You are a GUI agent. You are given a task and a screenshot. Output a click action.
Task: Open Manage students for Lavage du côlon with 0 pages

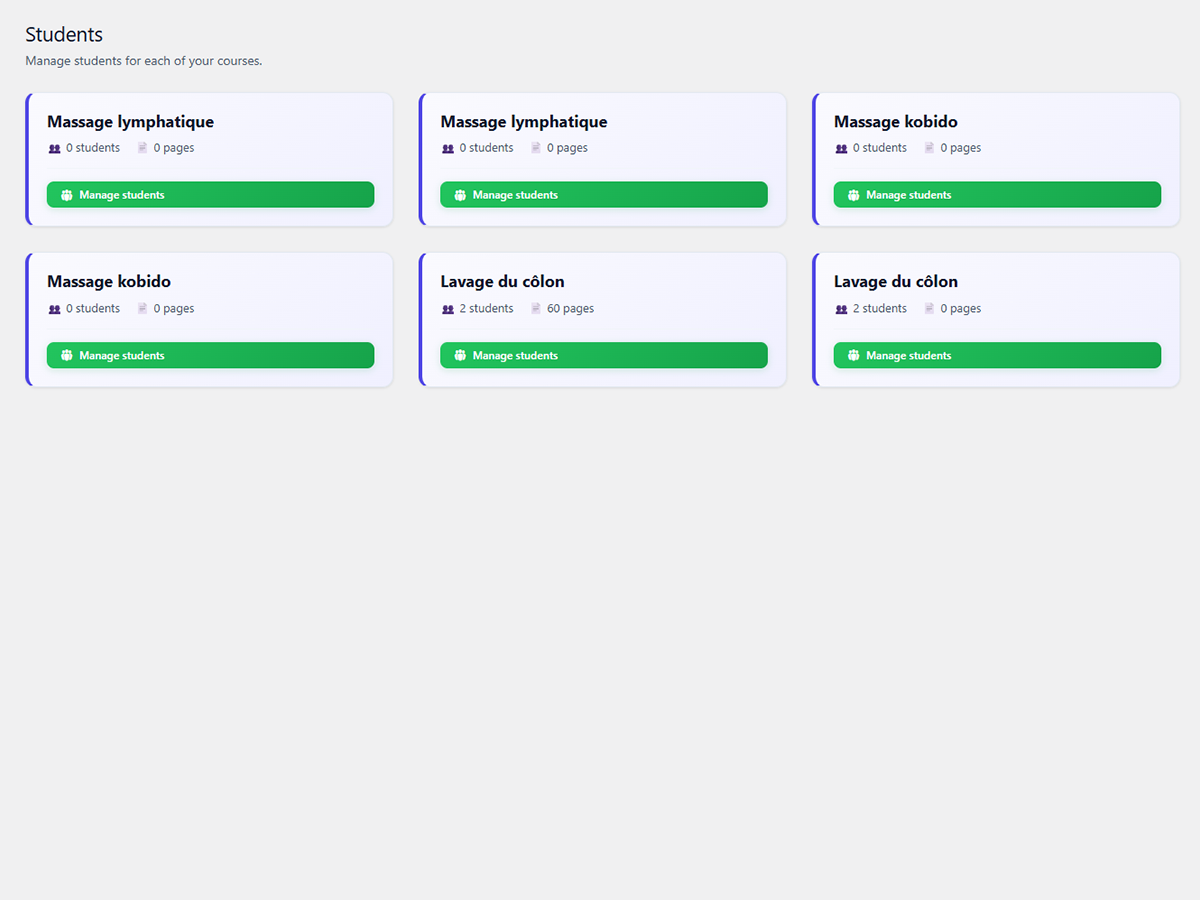click(996, 356)
